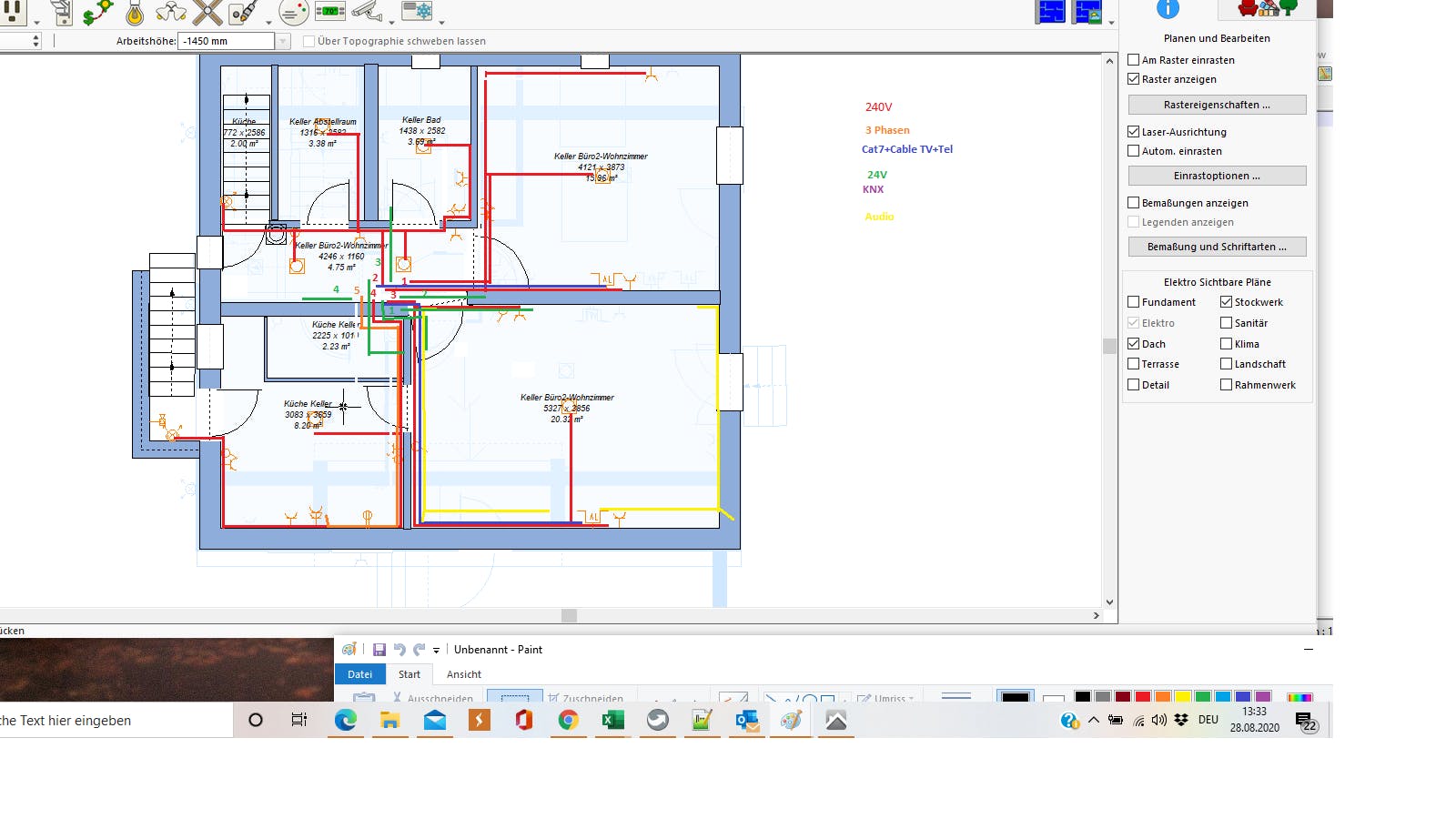Viewport: 1456px width, 819px height.
Task: Uncheck the 'Laser-Ausrichtung' option
Action: coord(1134,132)
